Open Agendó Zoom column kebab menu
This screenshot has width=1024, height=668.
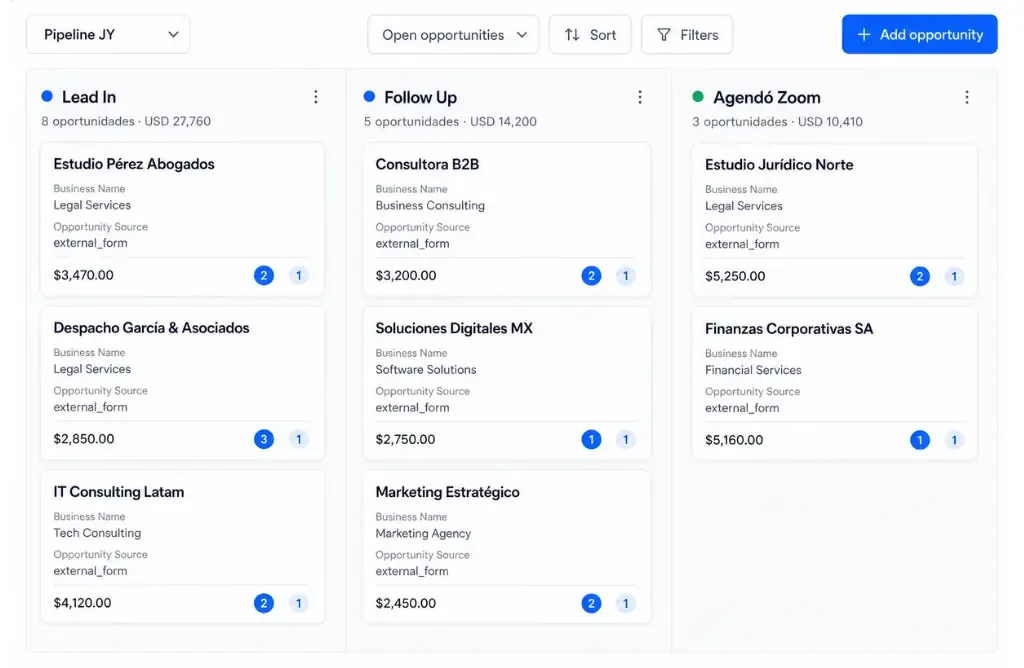pos(967,97)
